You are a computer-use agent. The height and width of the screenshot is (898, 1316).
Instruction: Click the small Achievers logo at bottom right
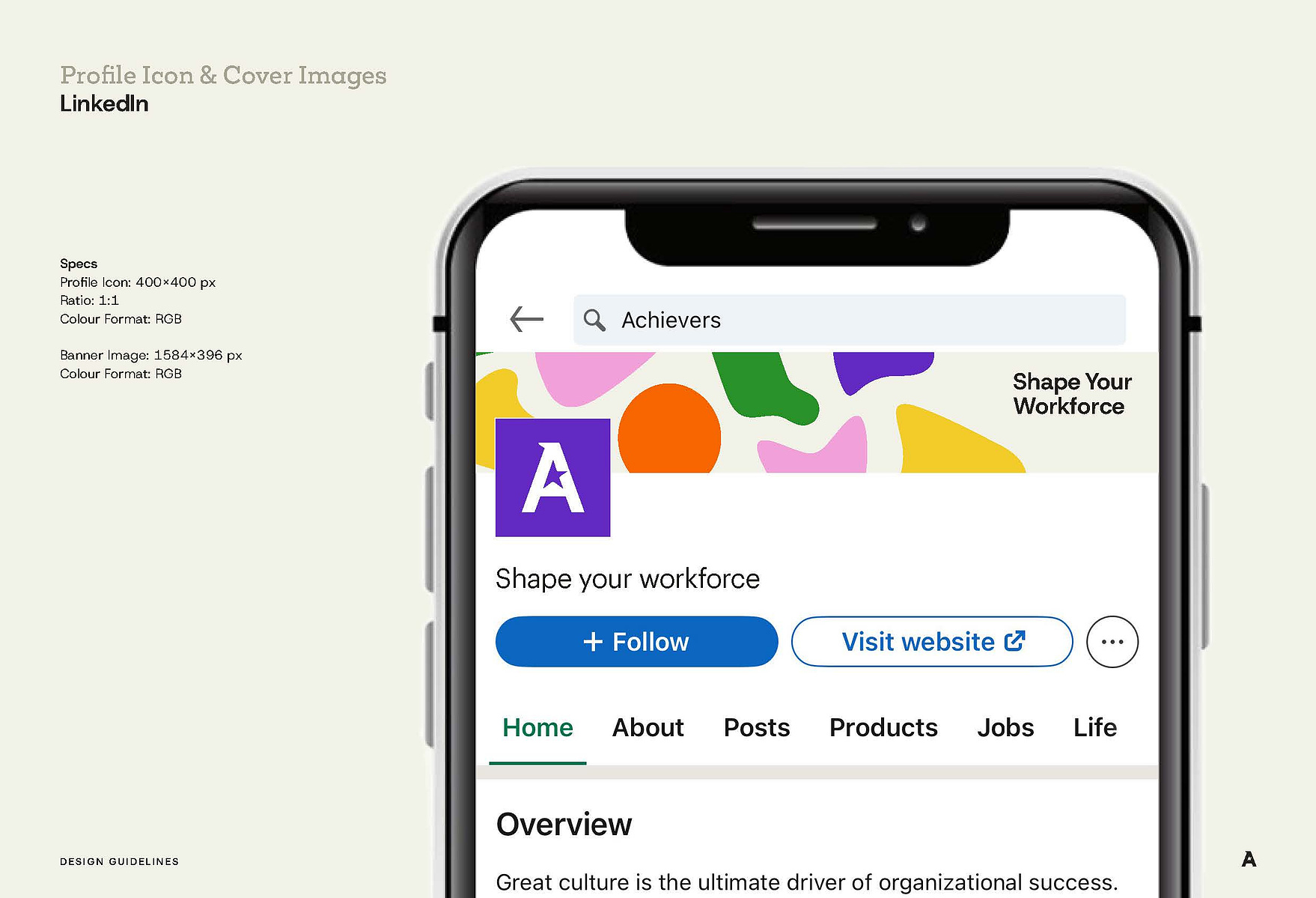(x=1249, y=859)
